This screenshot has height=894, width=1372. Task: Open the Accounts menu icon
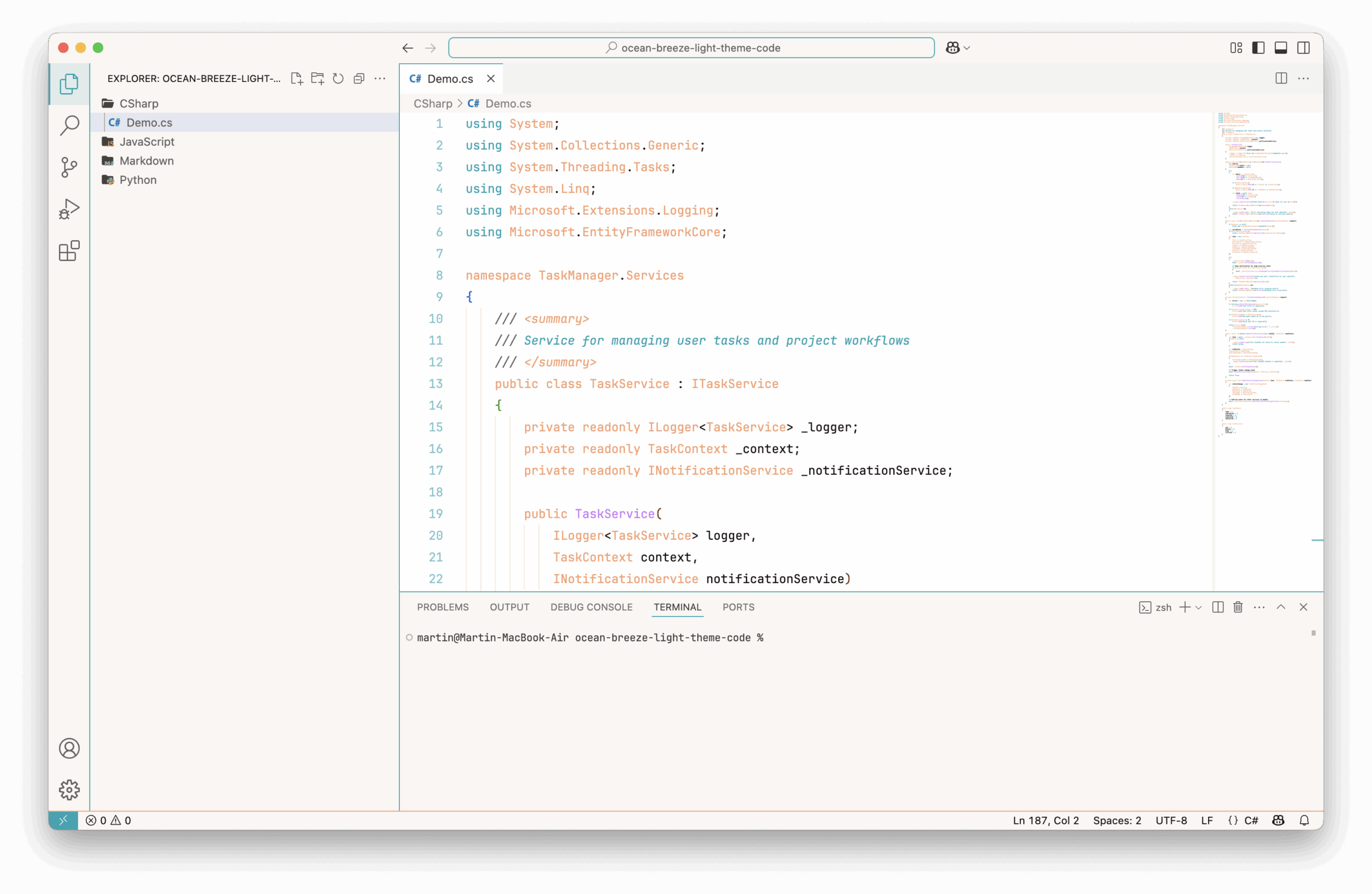tap(69, 748)
